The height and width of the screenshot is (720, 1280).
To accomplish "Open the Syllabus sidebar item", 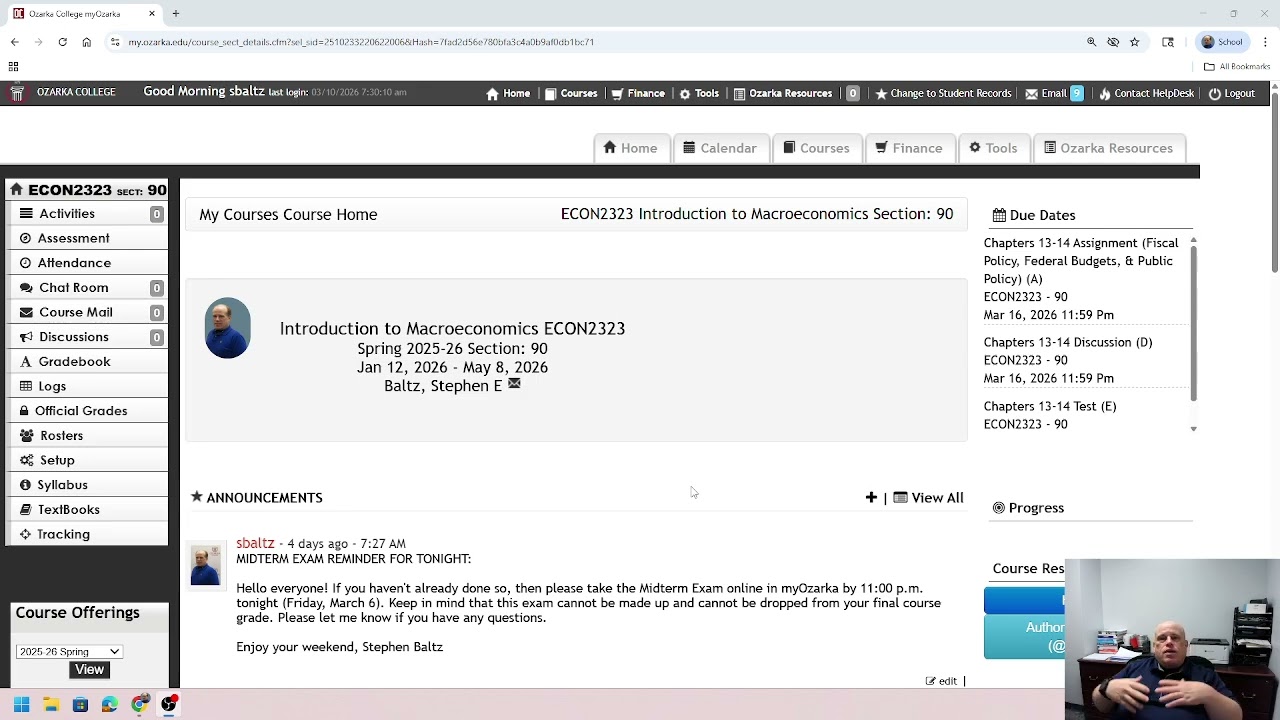I will [x=88, y=485].
